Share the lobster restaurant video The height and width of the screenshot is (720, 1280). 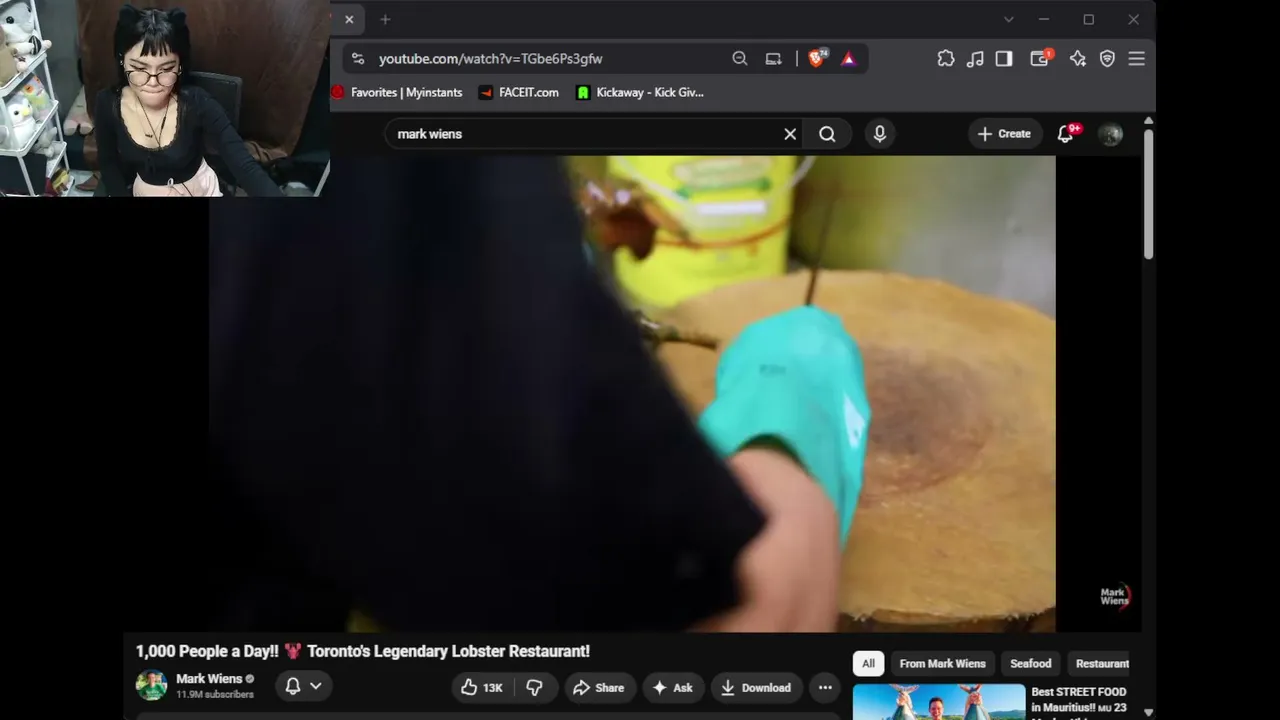(598, 687)
